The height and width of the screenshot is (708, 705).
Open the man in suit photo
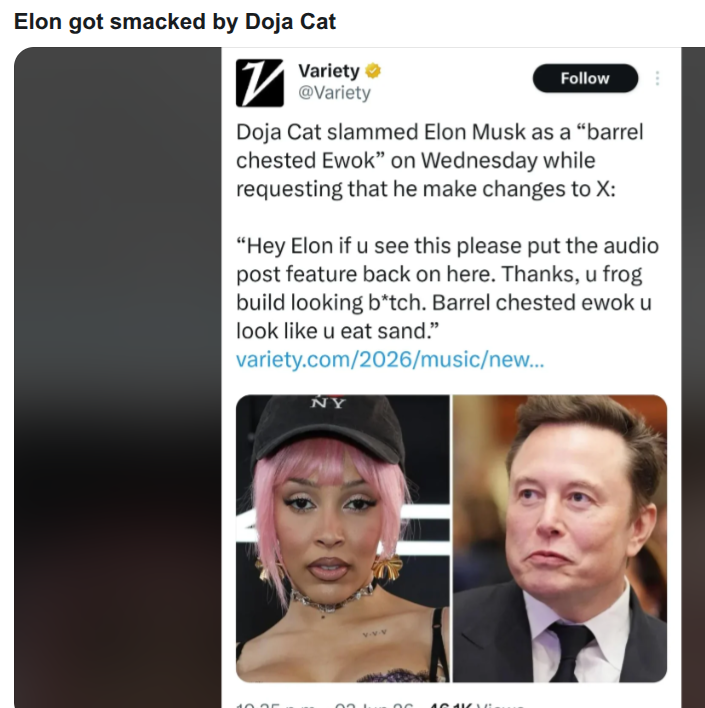[560, 538]
